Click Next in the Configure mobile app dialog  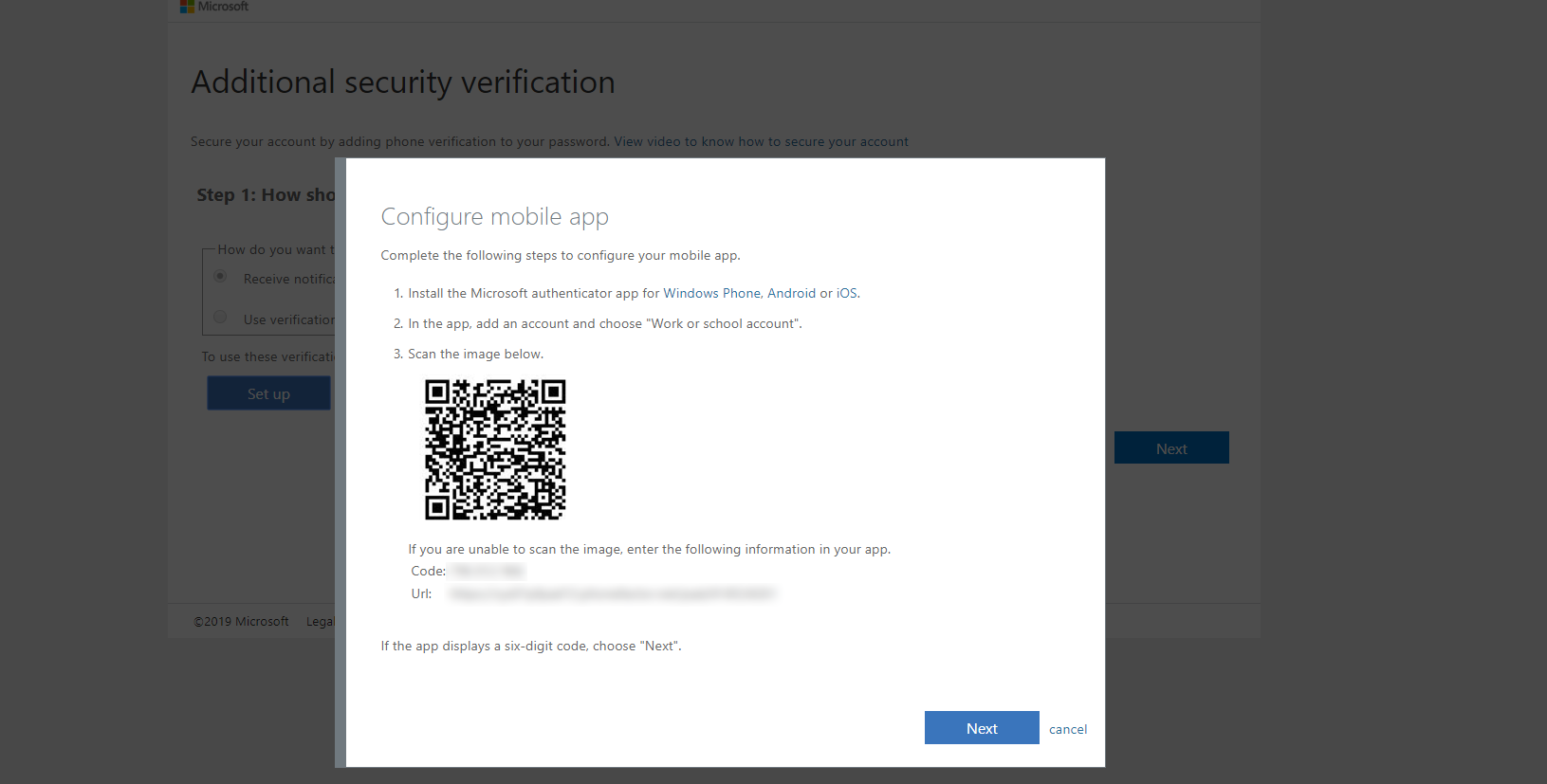982,728
